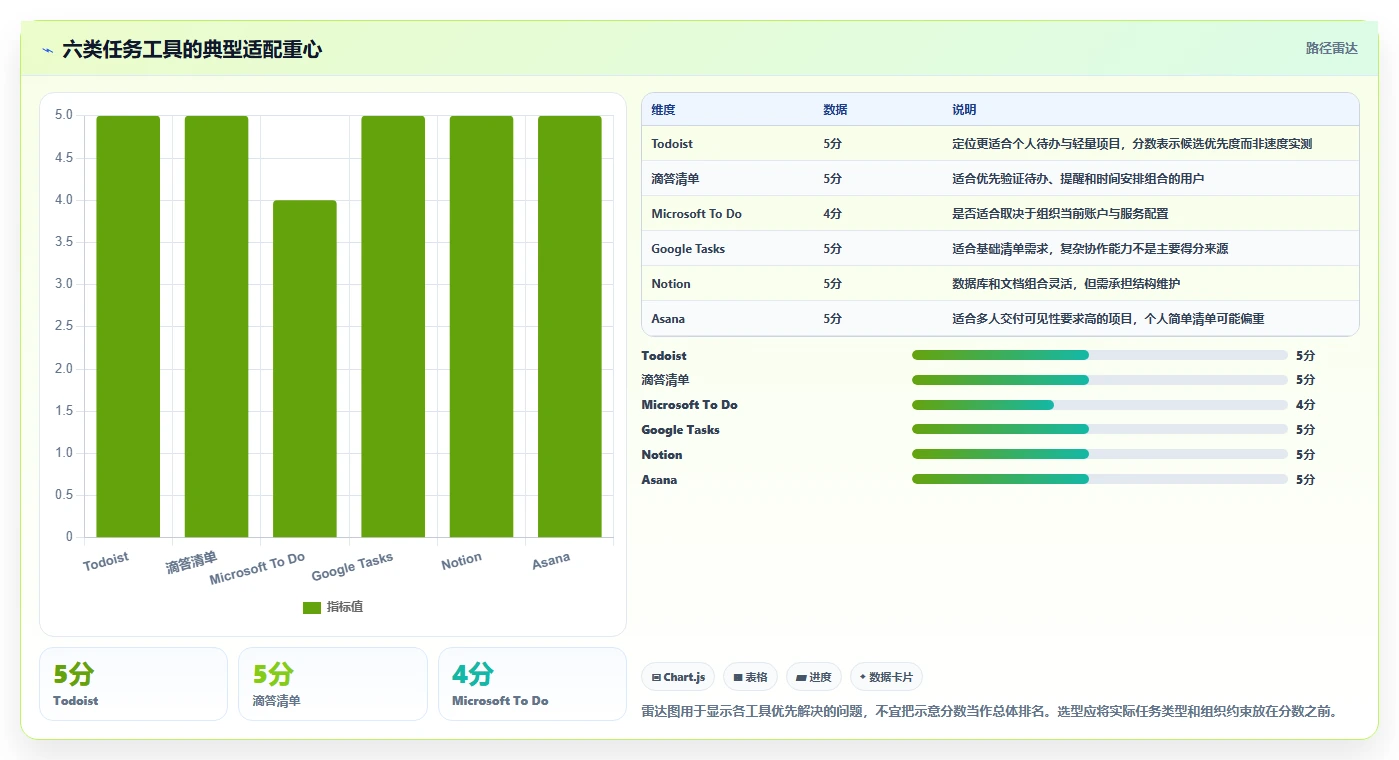
Task: Click the 进度 chip
Action: click(814, 677)
